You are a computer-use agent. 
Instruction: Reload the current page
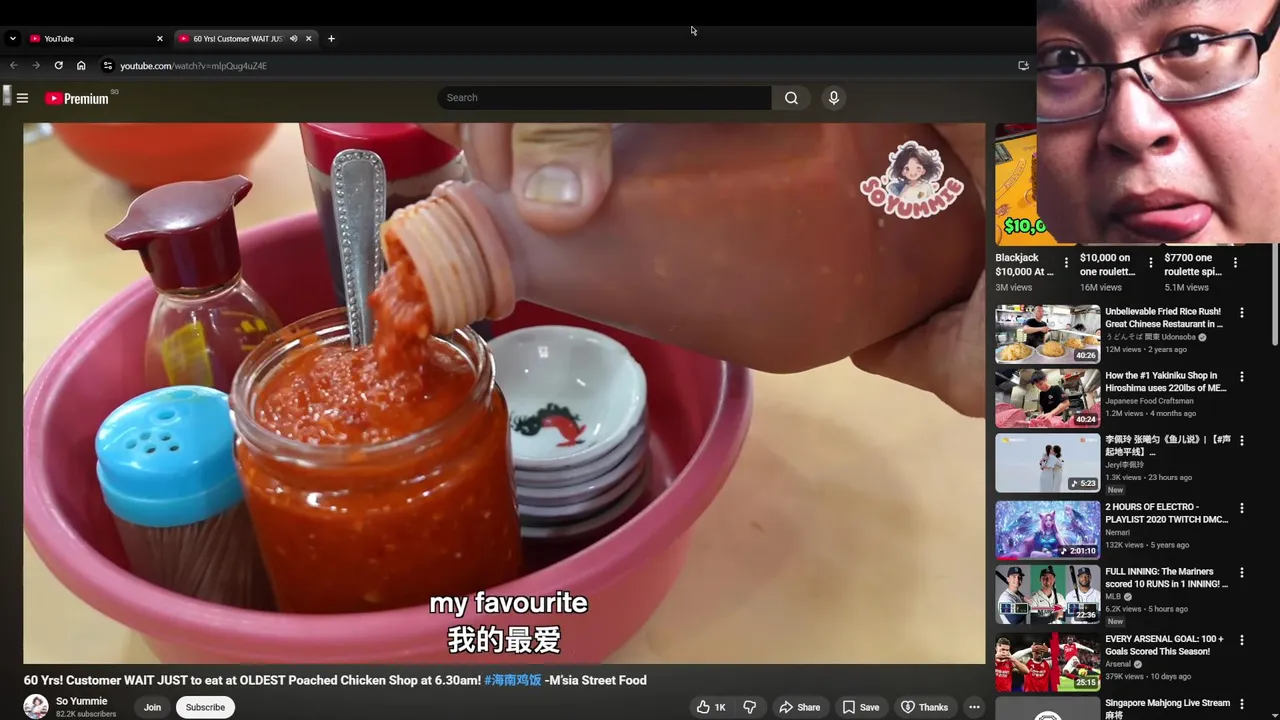tap(58, 65)
